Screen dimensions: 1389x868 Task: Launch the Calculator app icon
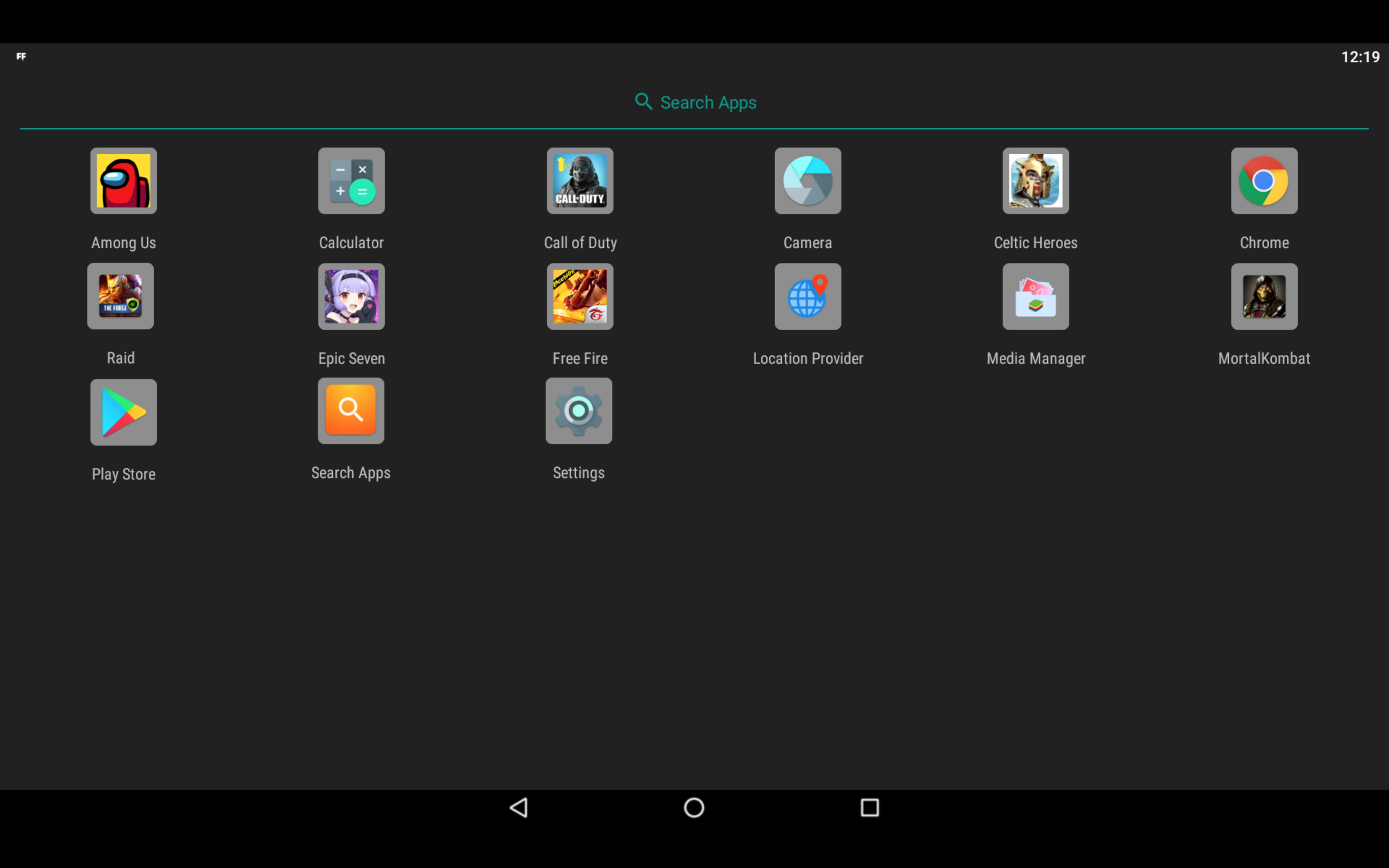pyautogui.click(x=351, y=181)
